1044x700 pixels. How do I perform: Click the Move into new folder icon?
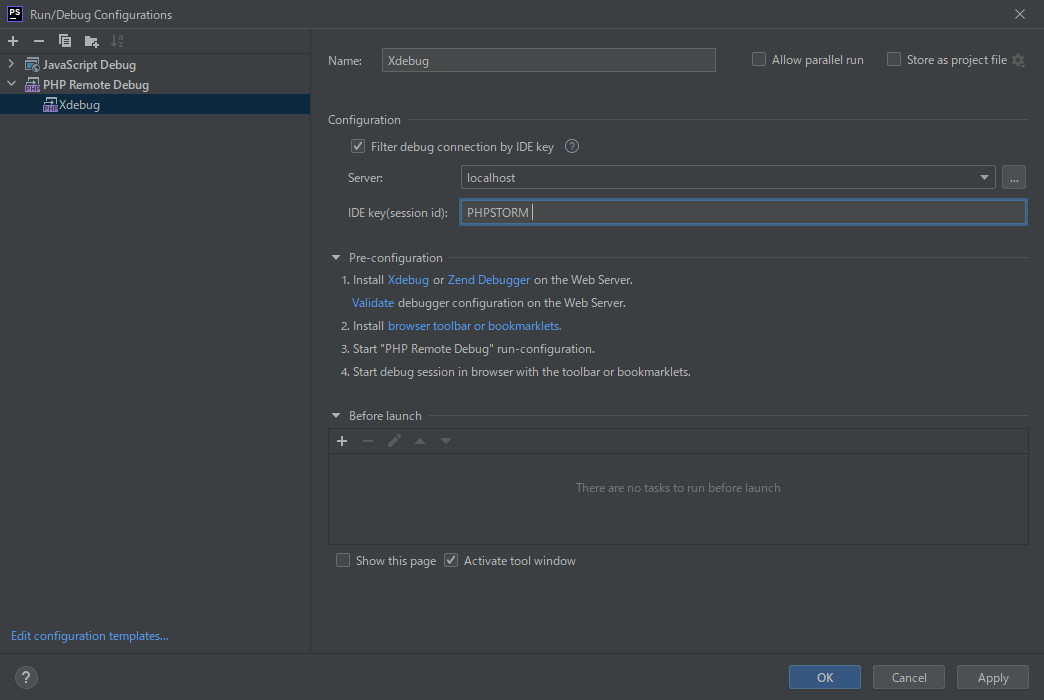[x=91, y=41]
